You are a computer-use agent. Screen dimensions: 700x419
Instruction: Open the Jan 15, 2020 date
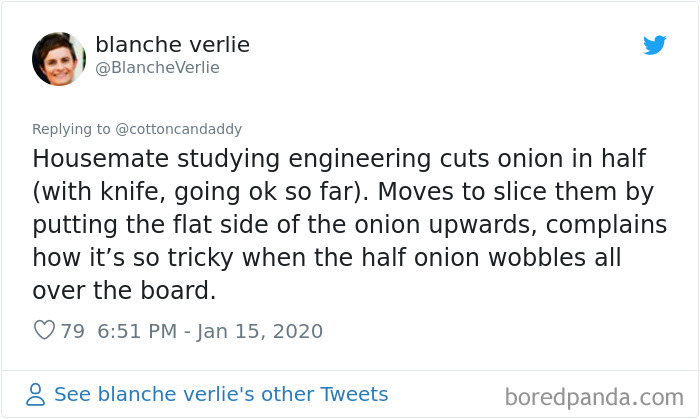tap(262, 331)
